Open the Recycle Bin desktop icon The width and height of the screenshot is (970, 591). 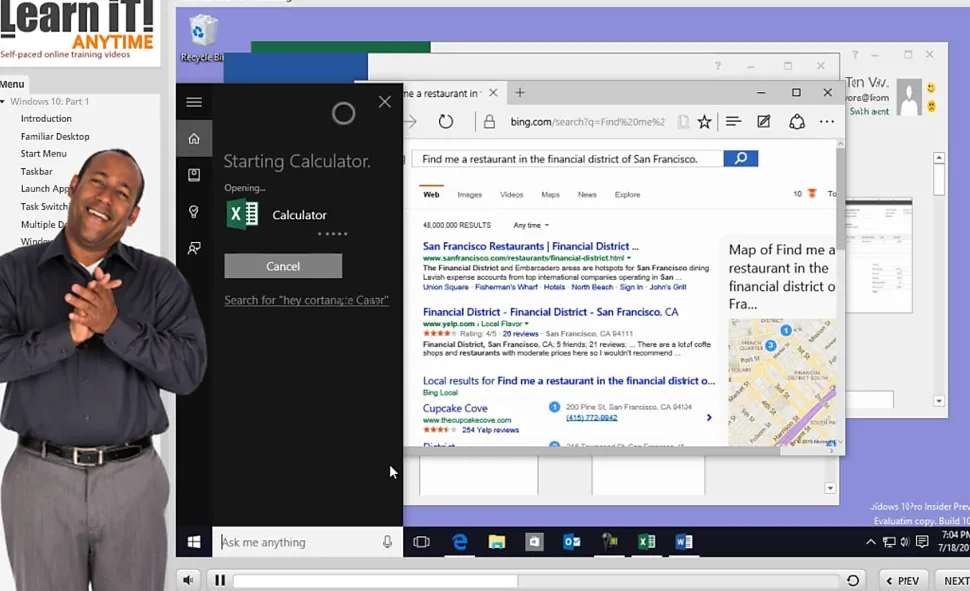(x=202, y=38)
